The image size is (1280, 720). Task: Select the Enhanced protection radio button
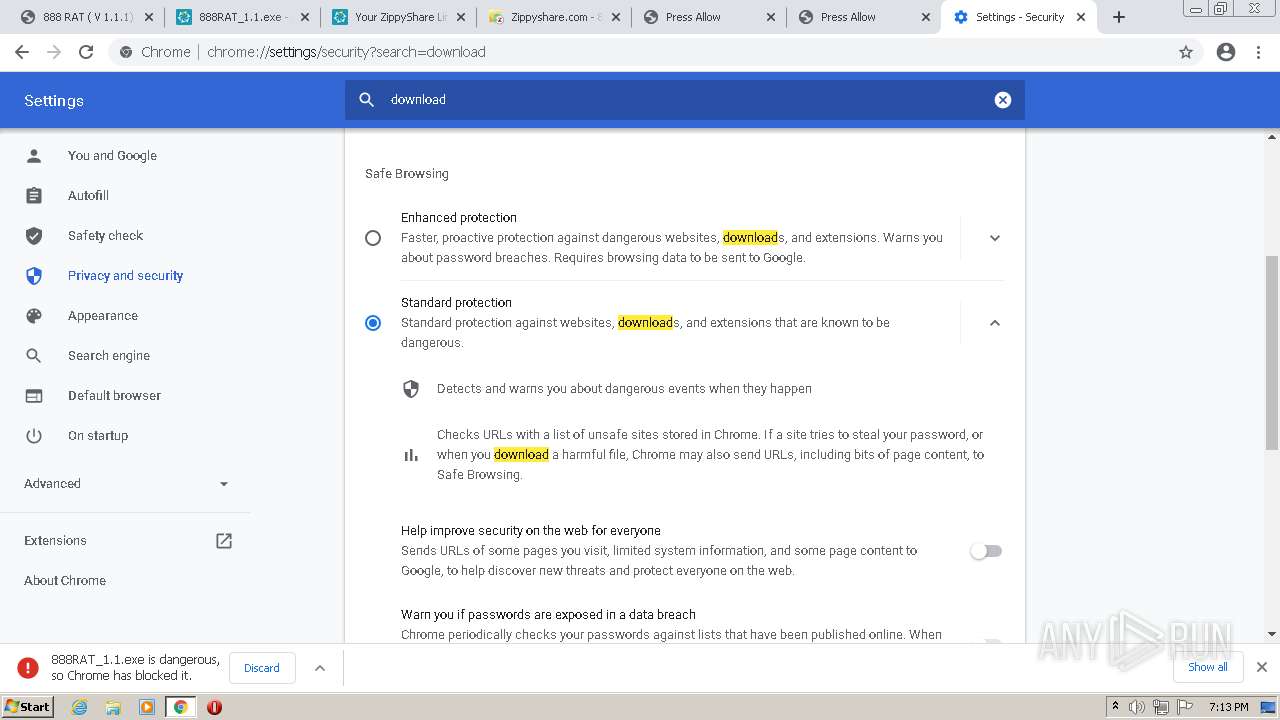pos(373,238)
